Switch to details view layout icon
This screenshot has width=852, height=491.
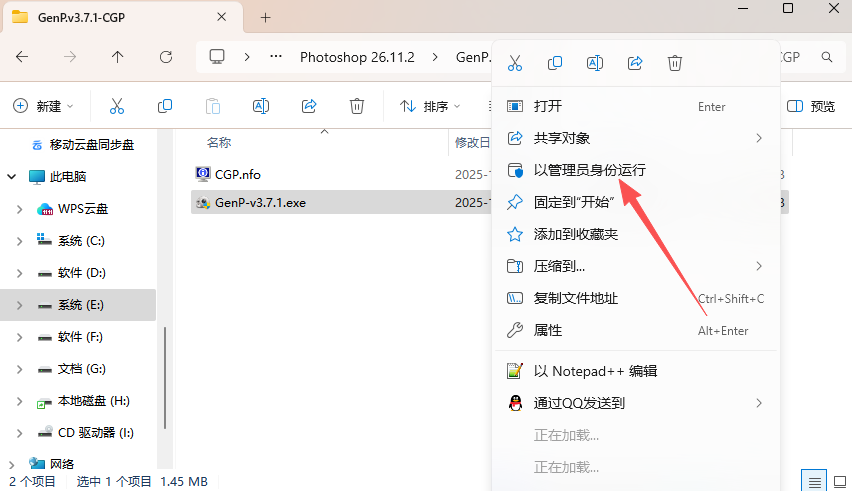tap(814, 481)
